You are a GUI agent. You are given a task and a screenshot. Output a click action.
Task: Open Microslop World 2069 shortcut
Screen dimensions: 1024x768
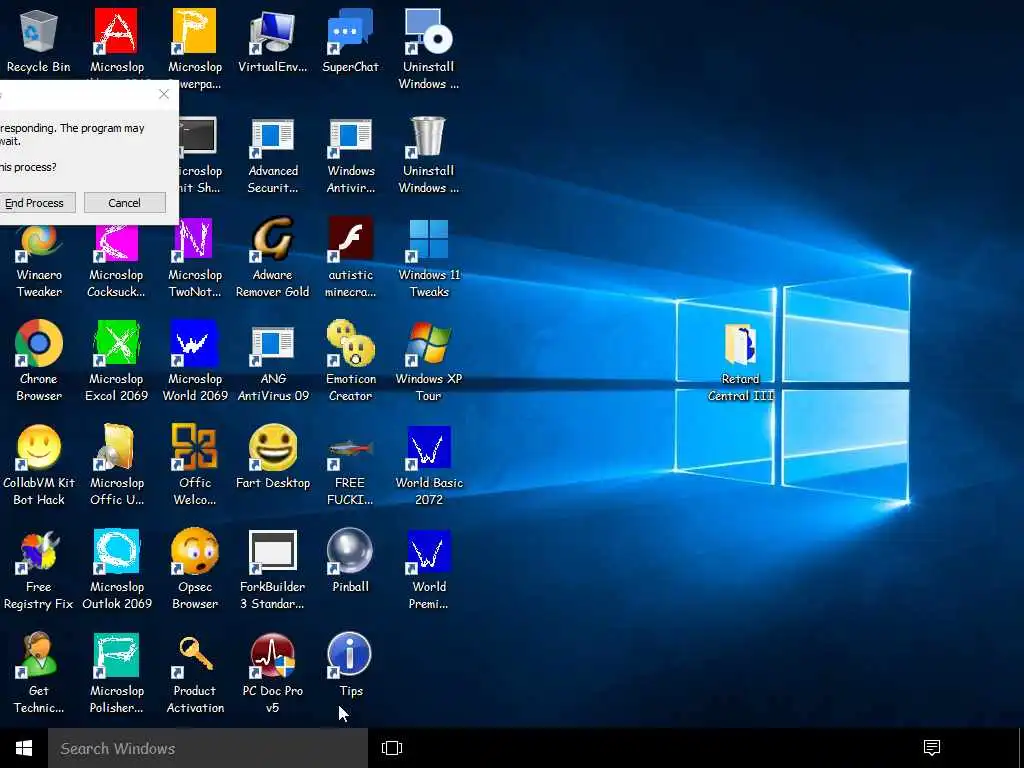tap(194, 343)
